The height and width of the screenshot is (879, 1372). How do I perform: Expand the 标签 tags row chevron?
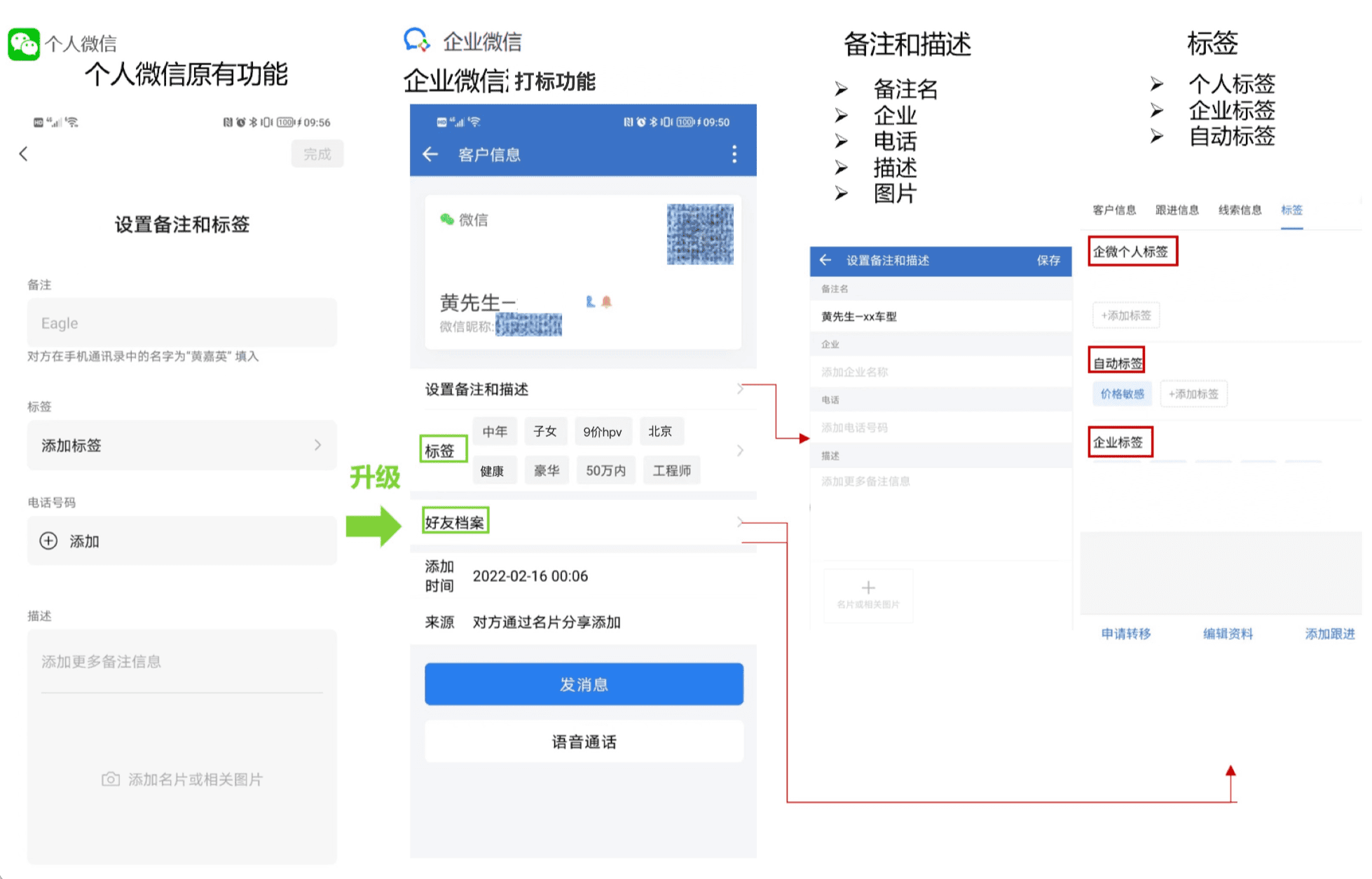coord(740,451)
